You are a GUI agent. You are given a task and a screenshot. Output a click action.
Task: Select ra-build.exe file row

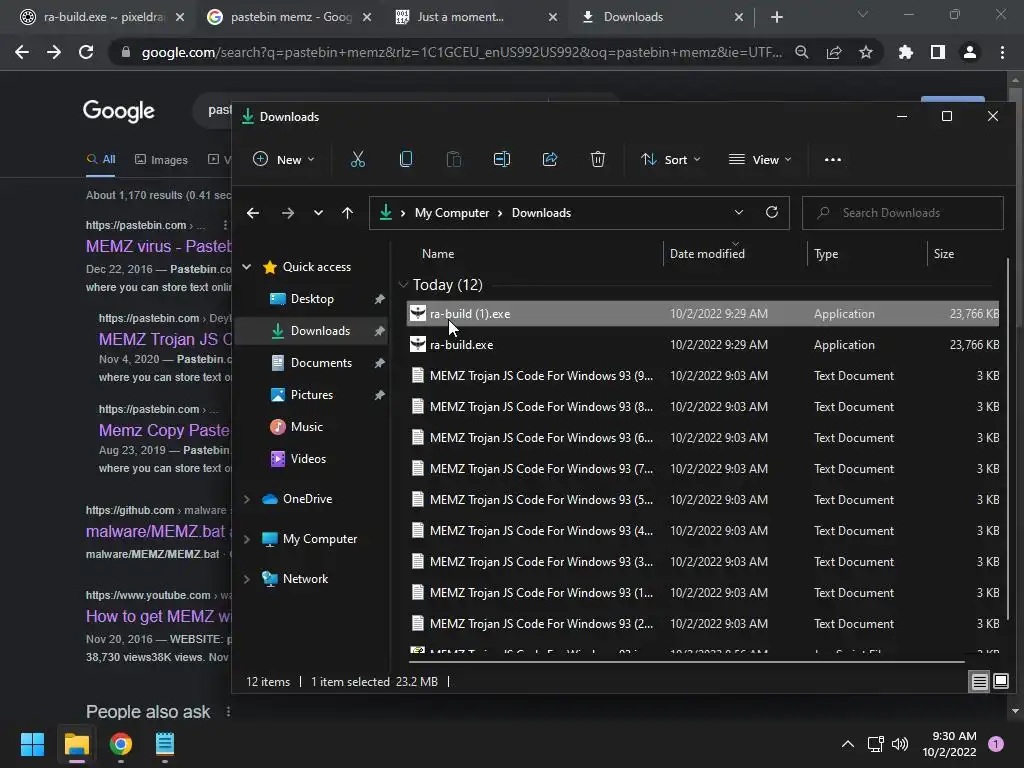[703, 345]
